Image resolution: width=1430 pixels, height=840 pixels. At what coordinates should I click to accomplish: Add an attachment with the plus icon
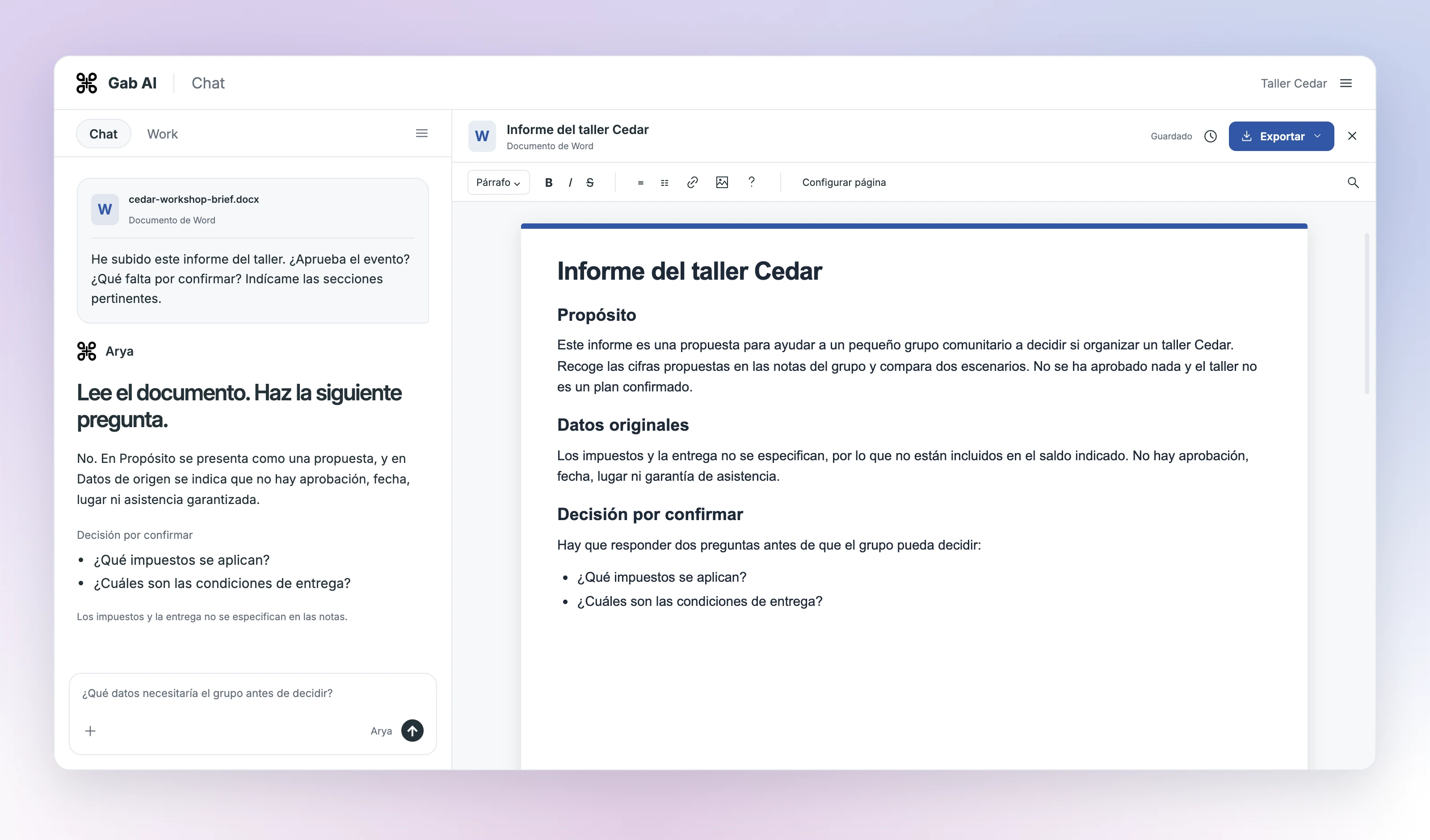90,731
